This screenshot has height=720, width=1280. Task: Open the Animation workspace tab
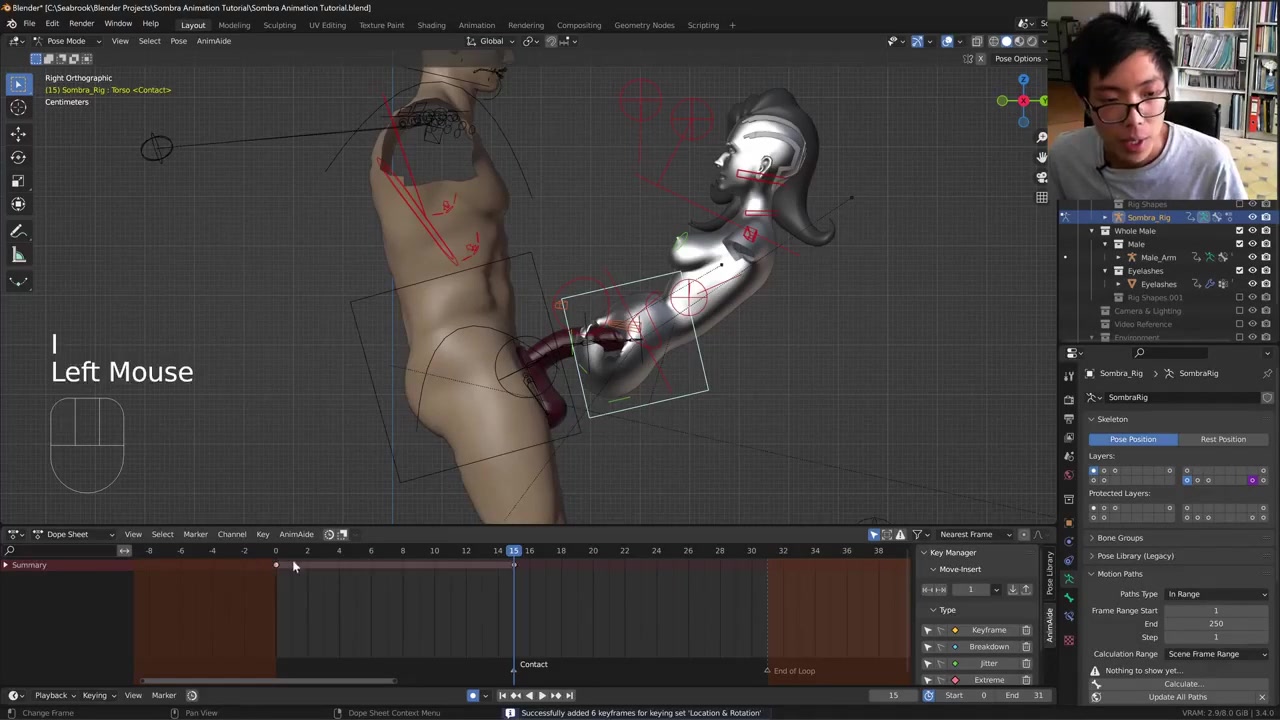click(x=476, y=25)
